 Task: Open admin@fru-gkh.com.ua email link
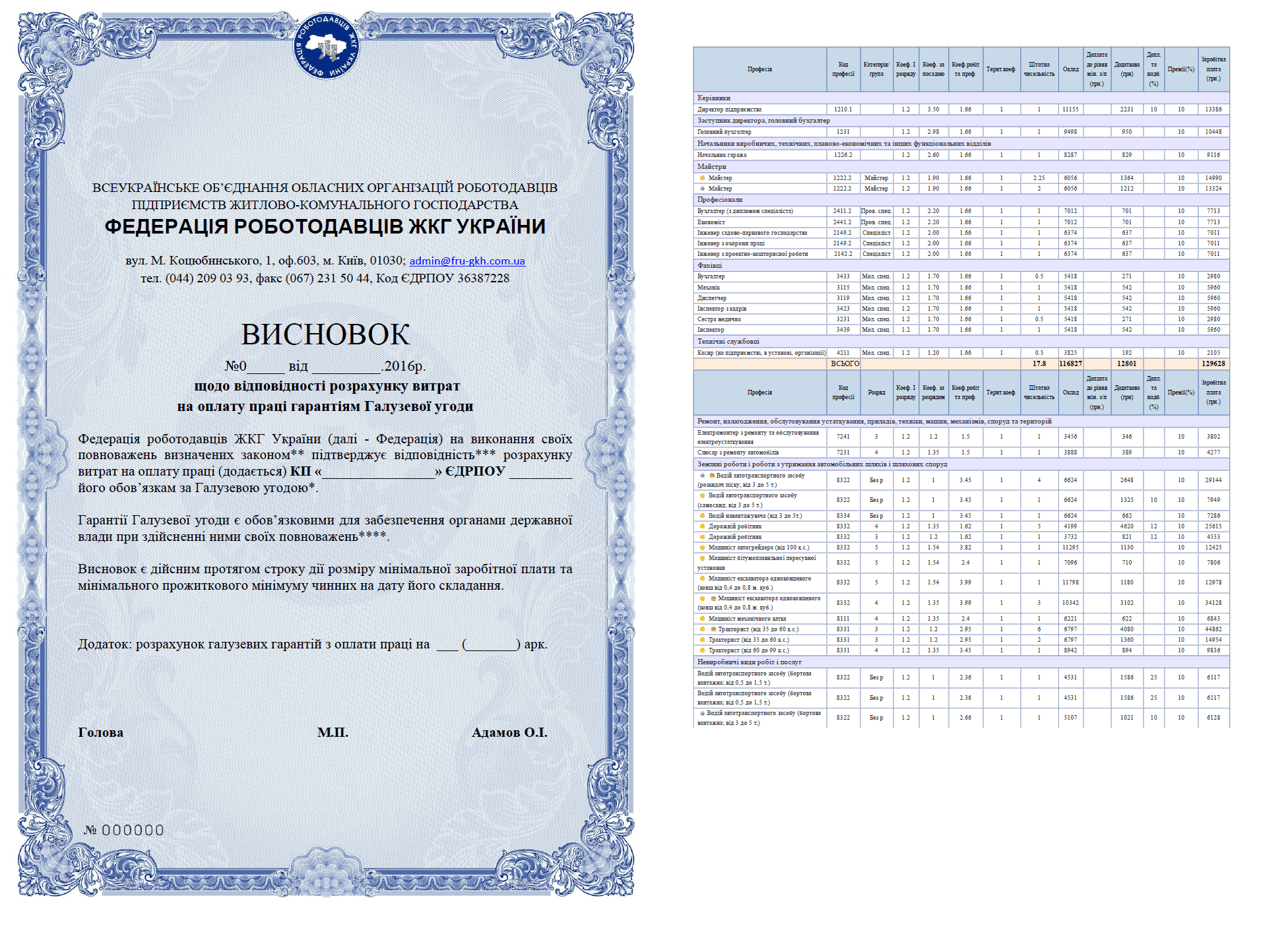467,261
